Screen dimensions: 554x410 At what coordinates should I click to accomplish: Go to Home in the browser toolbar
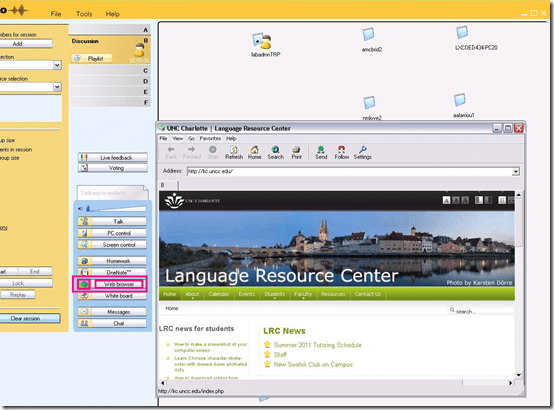pyautogui.click(x=254, y=152)
